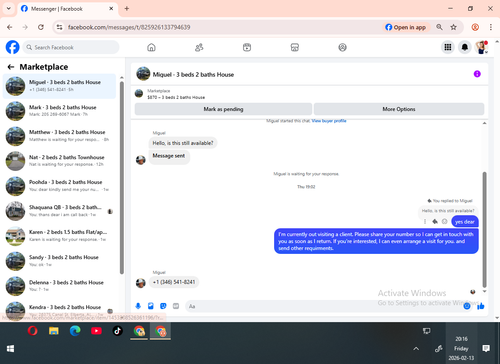
Task: Open browser zoom magnifier icon
Action: [439, 27]
